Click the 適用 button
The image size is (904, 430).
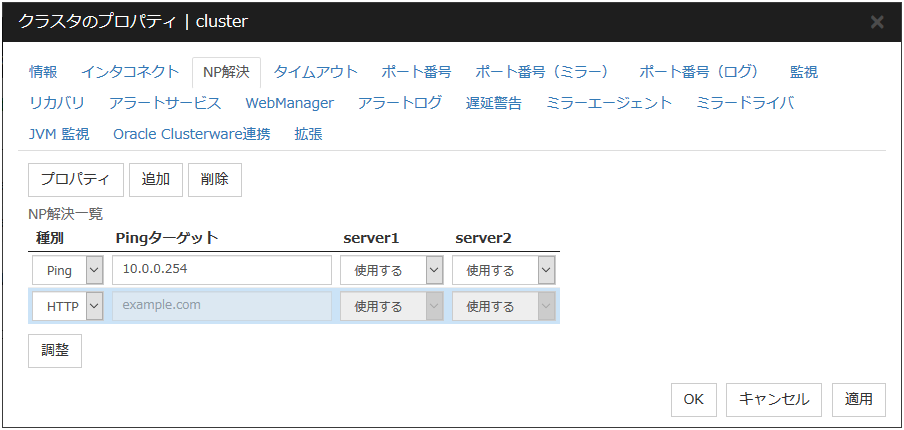click(x=858, y=399)
